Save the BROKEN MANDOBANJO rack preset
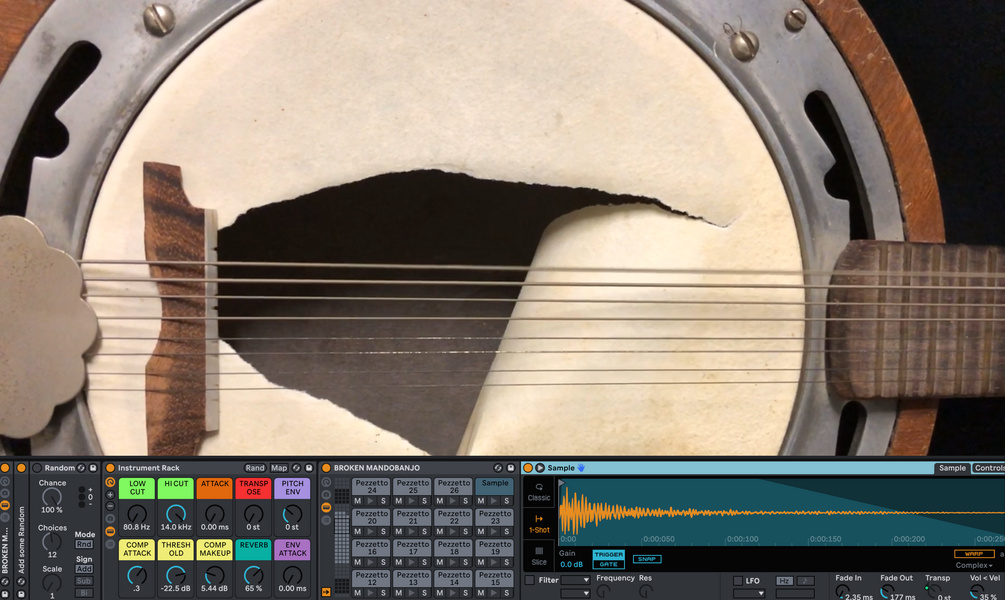 coord(511,468)
